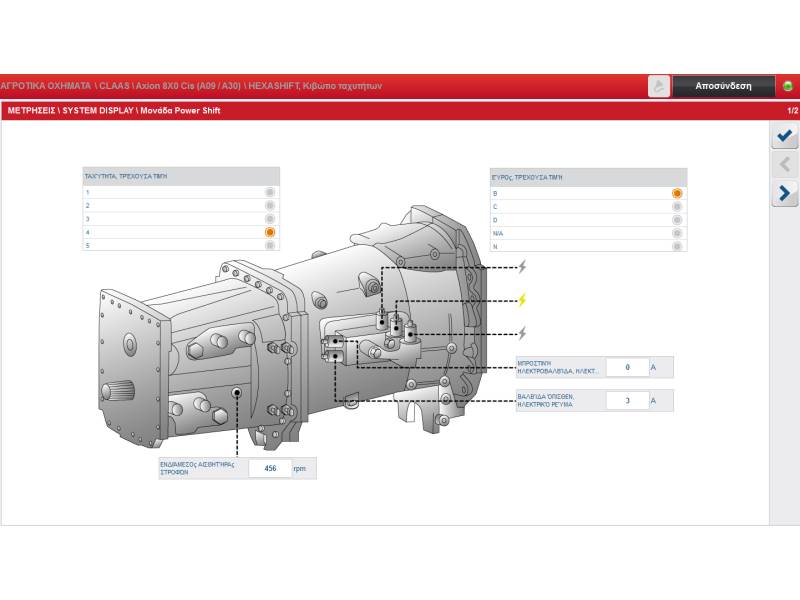Screen dimensions: 800x600
Task: Select range D indicator in range list
Action: [x=677, y=219]
